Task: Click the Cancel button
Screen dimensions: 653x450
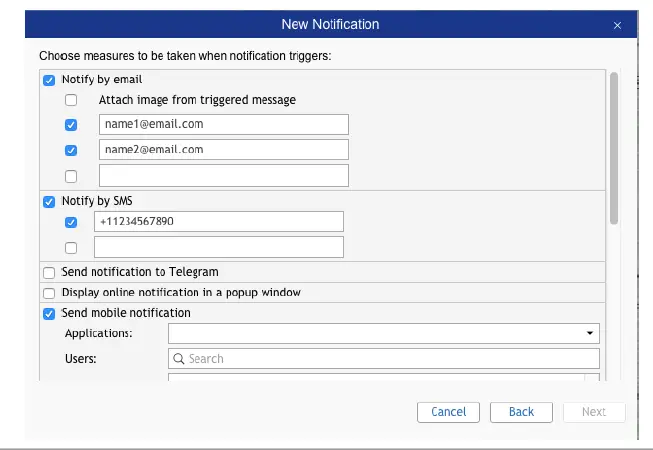Action: (x=448, y=412)
